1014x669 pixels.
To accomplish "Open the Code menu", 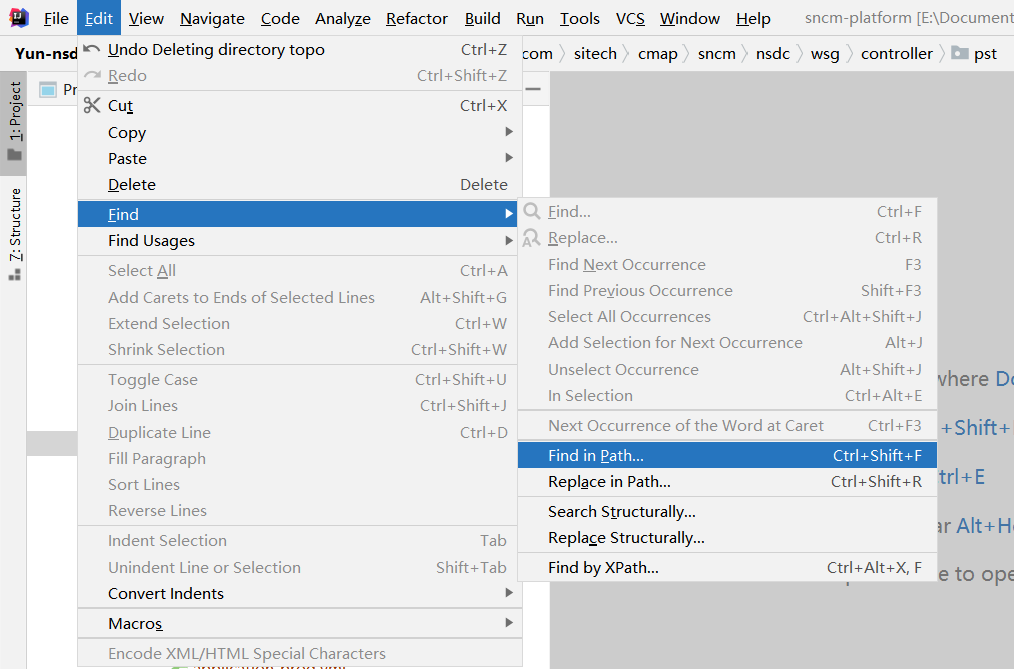I will coord(280,19).
